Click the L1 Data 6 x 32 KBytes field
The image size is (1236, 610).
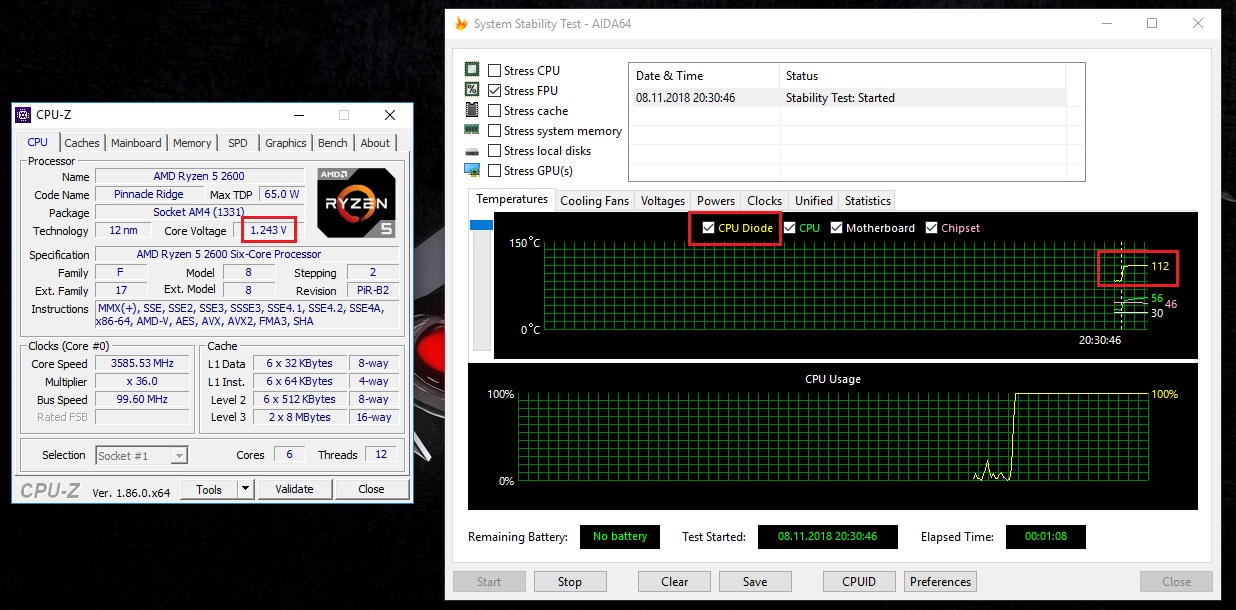(300, 364)
